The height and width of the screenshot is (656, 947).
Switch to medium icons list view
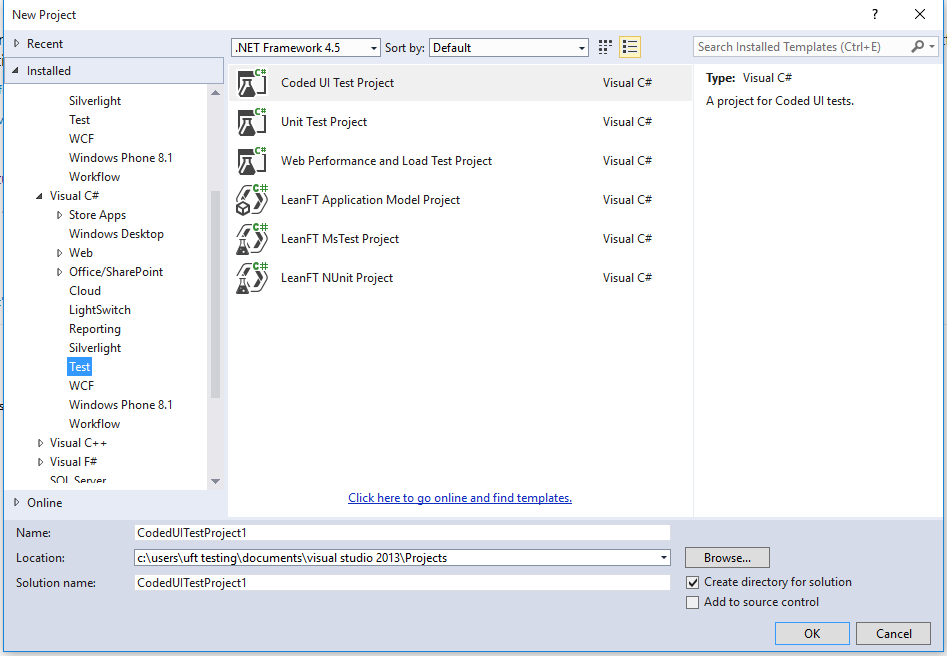point(630,47)
